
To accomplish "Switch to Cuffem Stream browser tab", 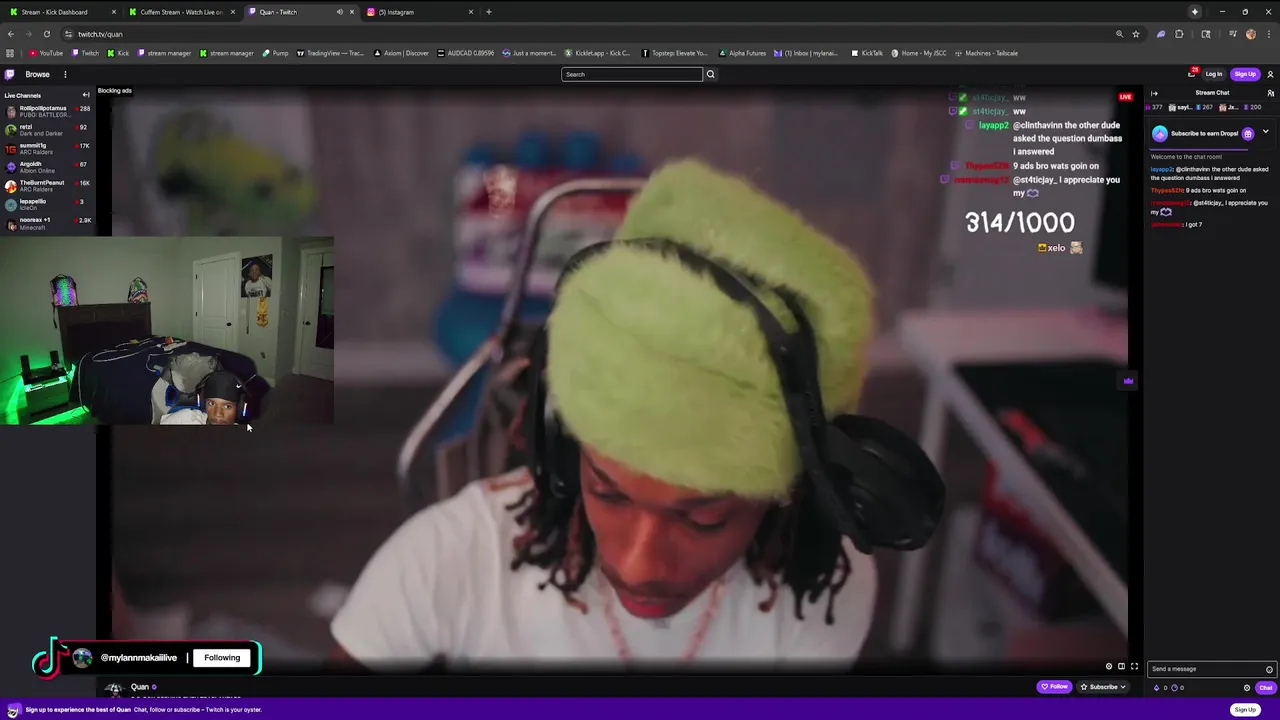I will [181, 12].
